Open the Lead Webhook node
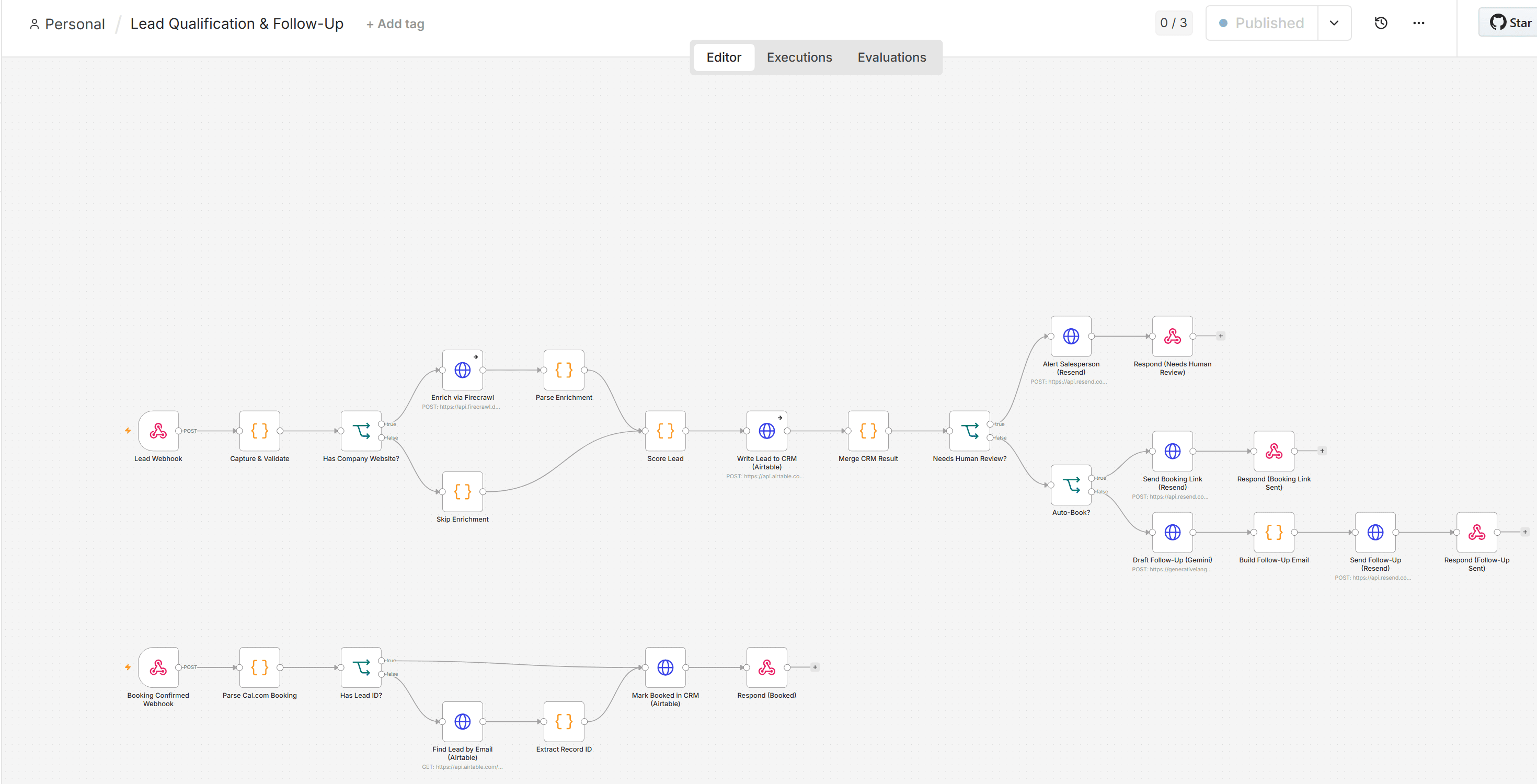The image size is (1537, 784). (x=158, y=430)
